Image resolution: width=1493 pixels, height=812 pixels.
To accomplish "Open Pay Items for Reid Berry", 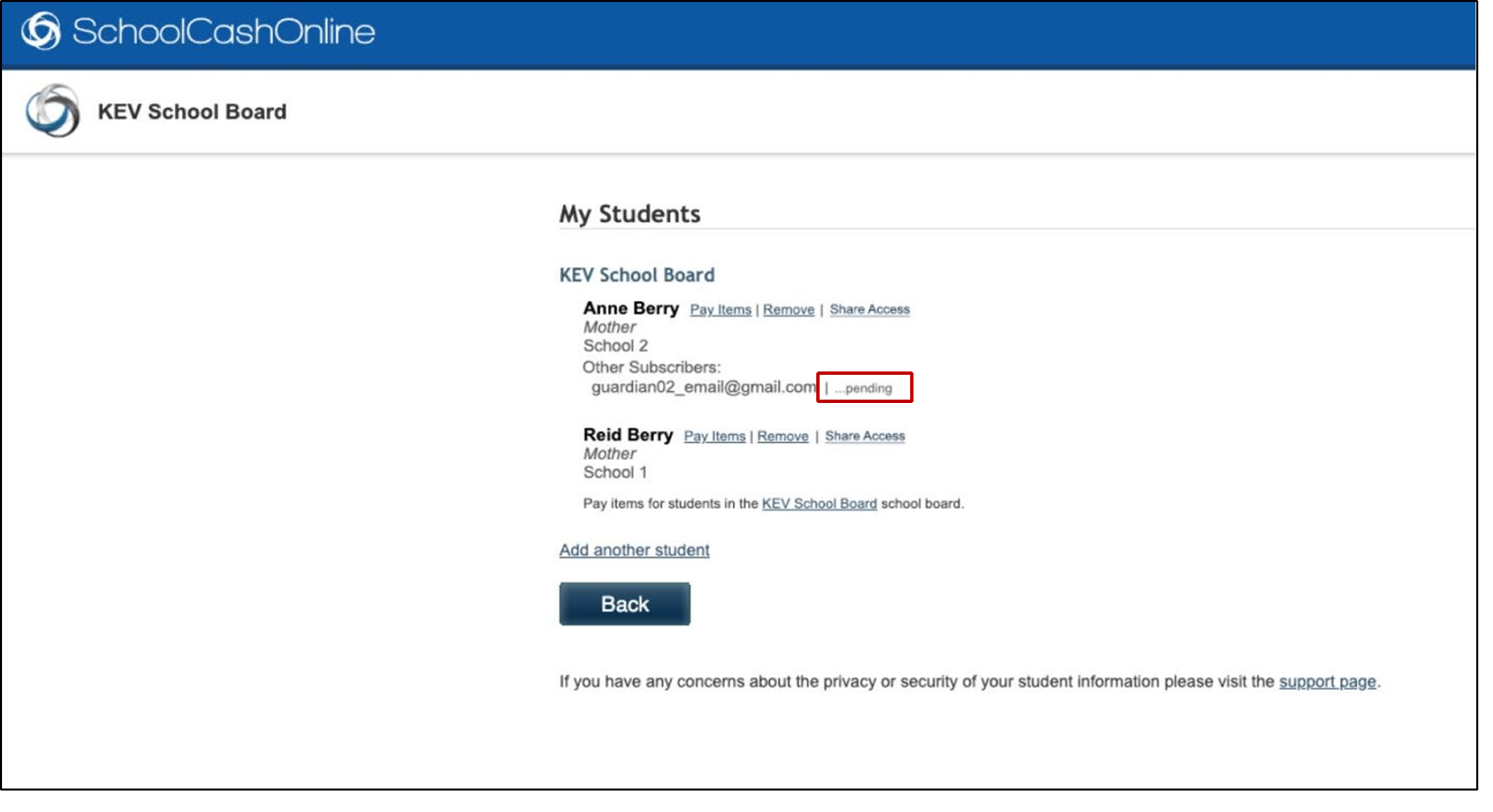I will coord(714,436).
